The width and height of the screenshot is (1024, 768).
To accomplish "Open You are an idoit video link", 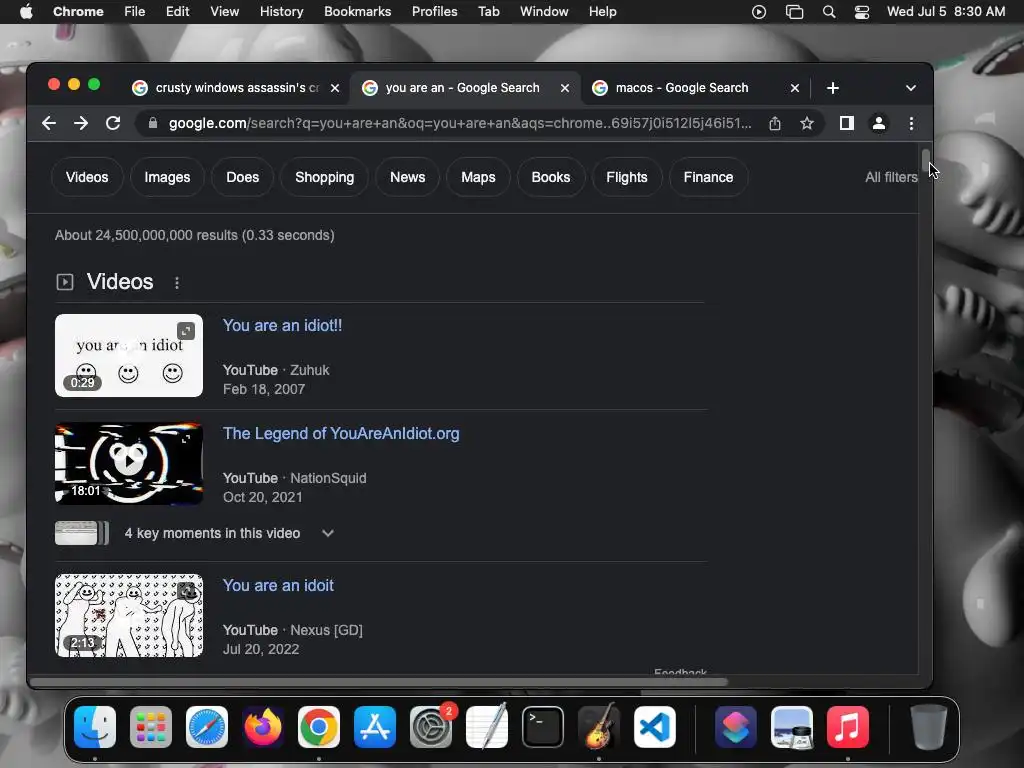I will (x=278, y=585).
